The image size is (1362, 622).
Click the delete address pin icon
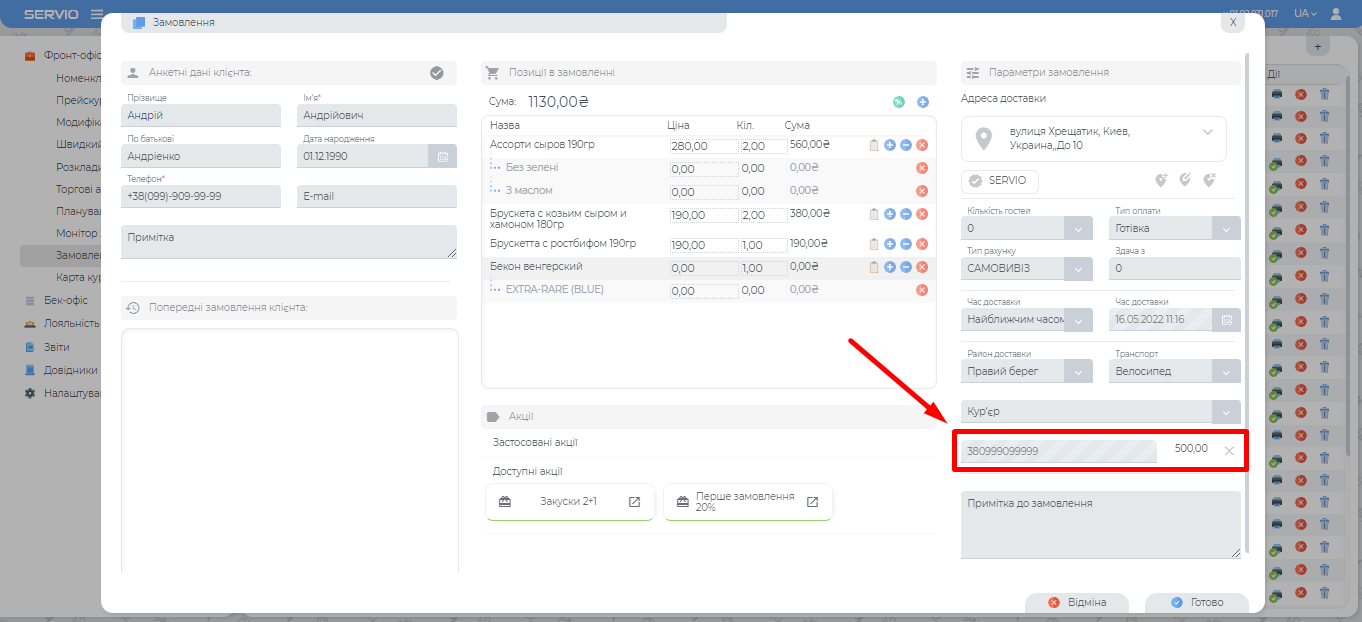1209,181
